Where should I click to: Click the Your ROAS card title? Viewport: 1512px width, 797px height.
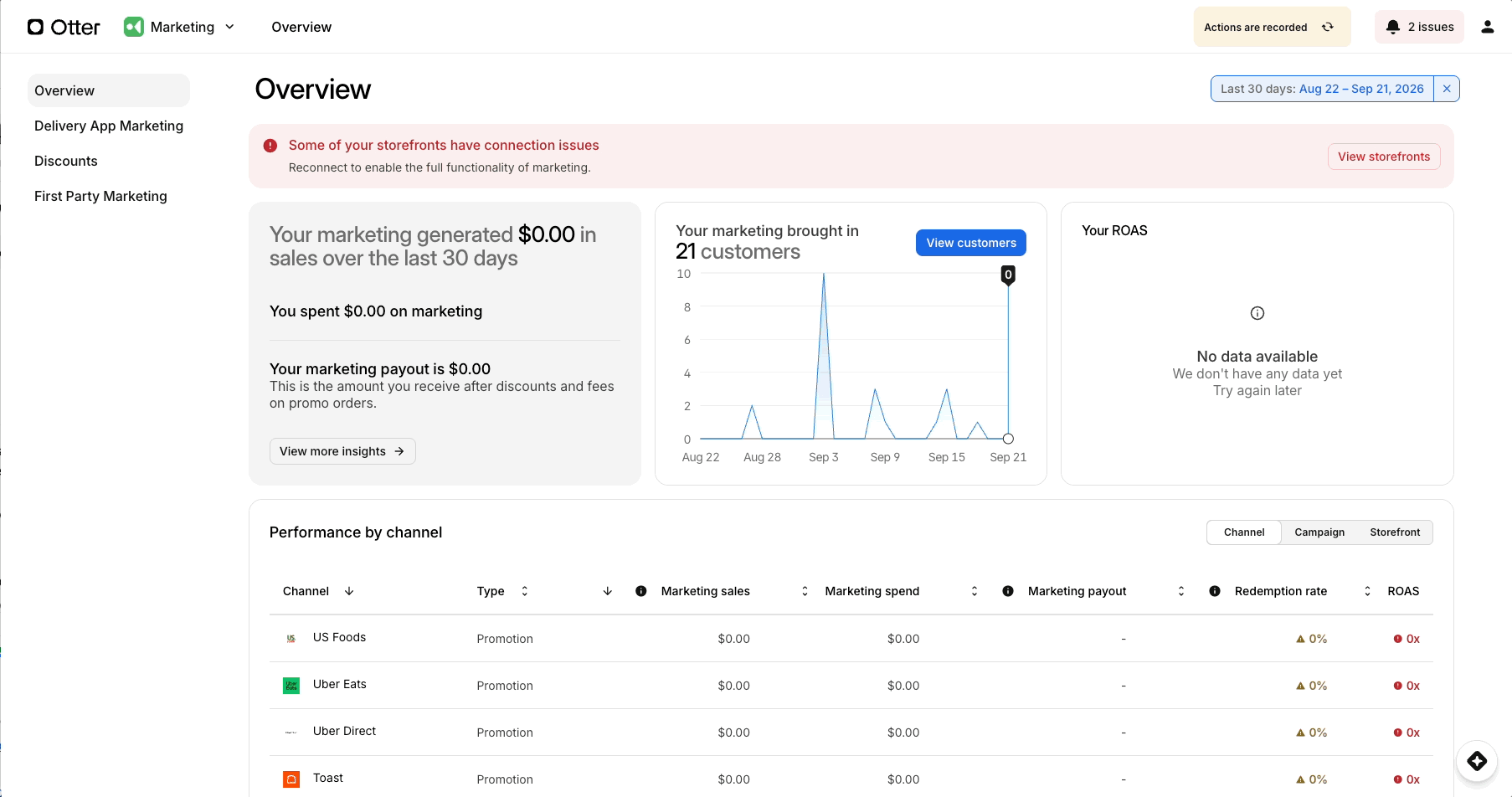coord(1114,230)
